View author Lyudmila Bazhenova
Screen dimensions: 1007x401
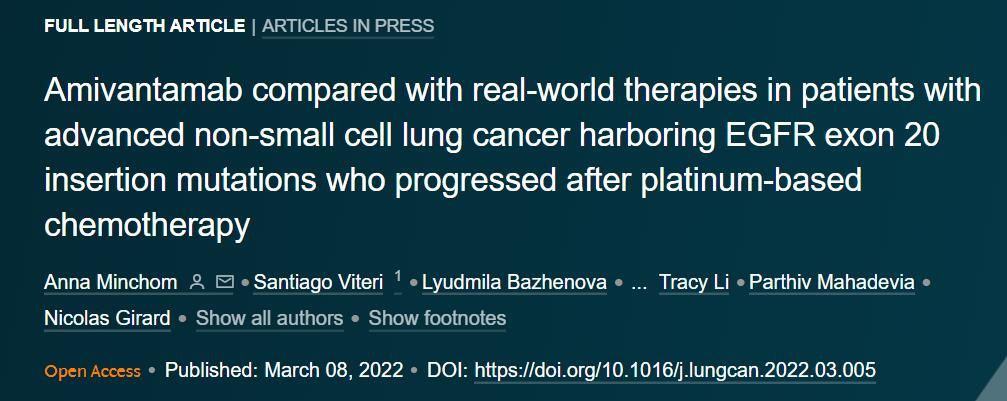514,283
